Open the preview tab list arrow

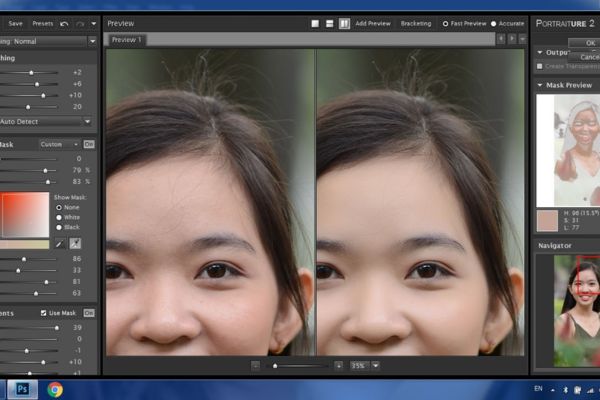pos(522,39)
